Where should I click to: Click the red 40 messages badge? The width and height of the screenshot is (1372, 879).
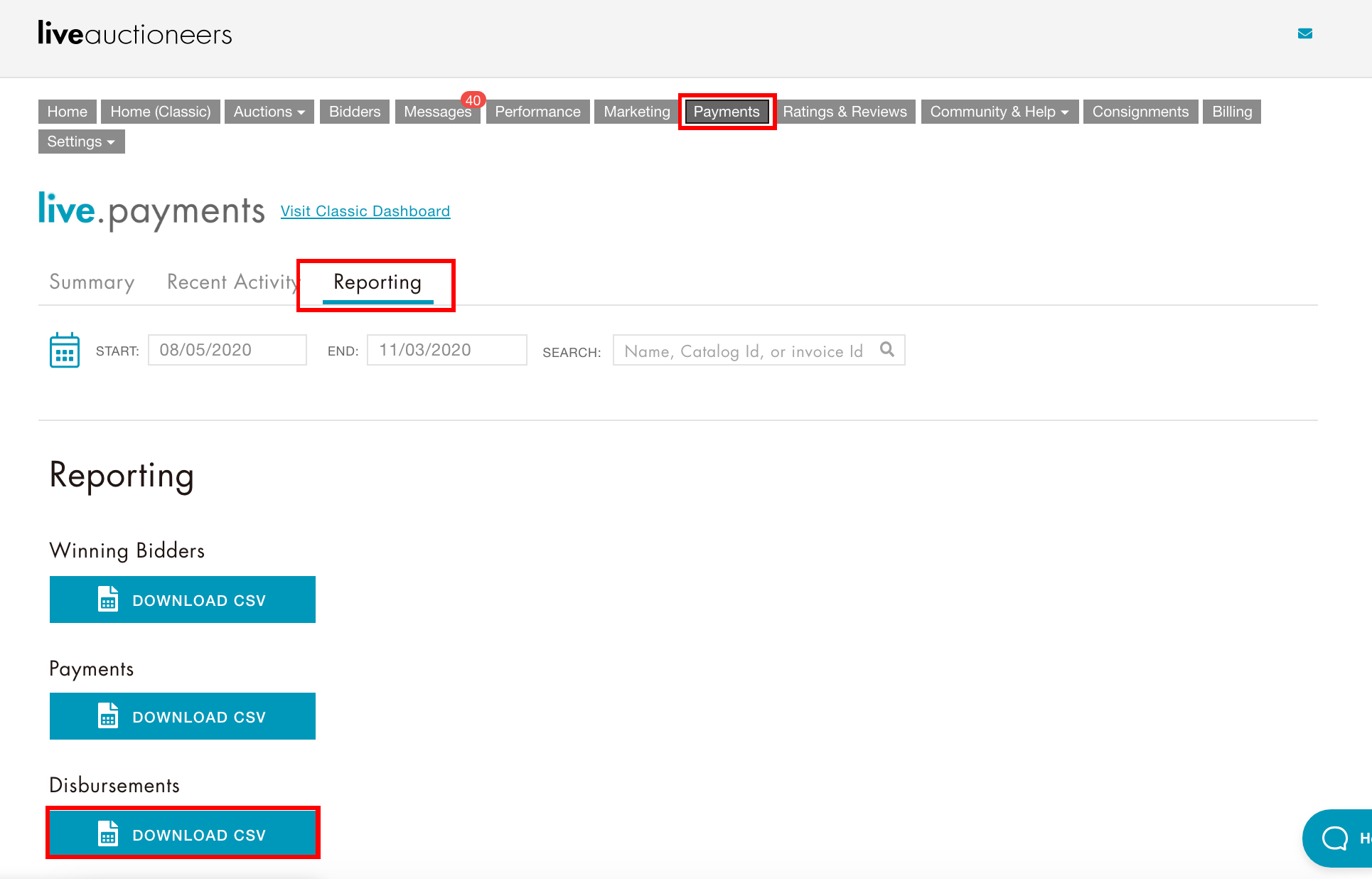[x=473, y=100]
